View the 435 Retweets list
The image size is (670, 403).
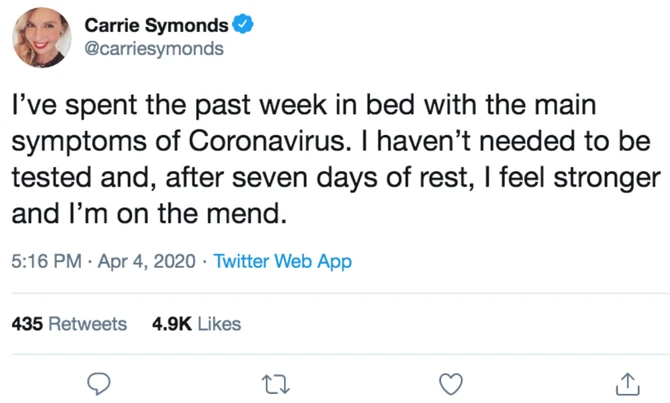coord(69,324)
